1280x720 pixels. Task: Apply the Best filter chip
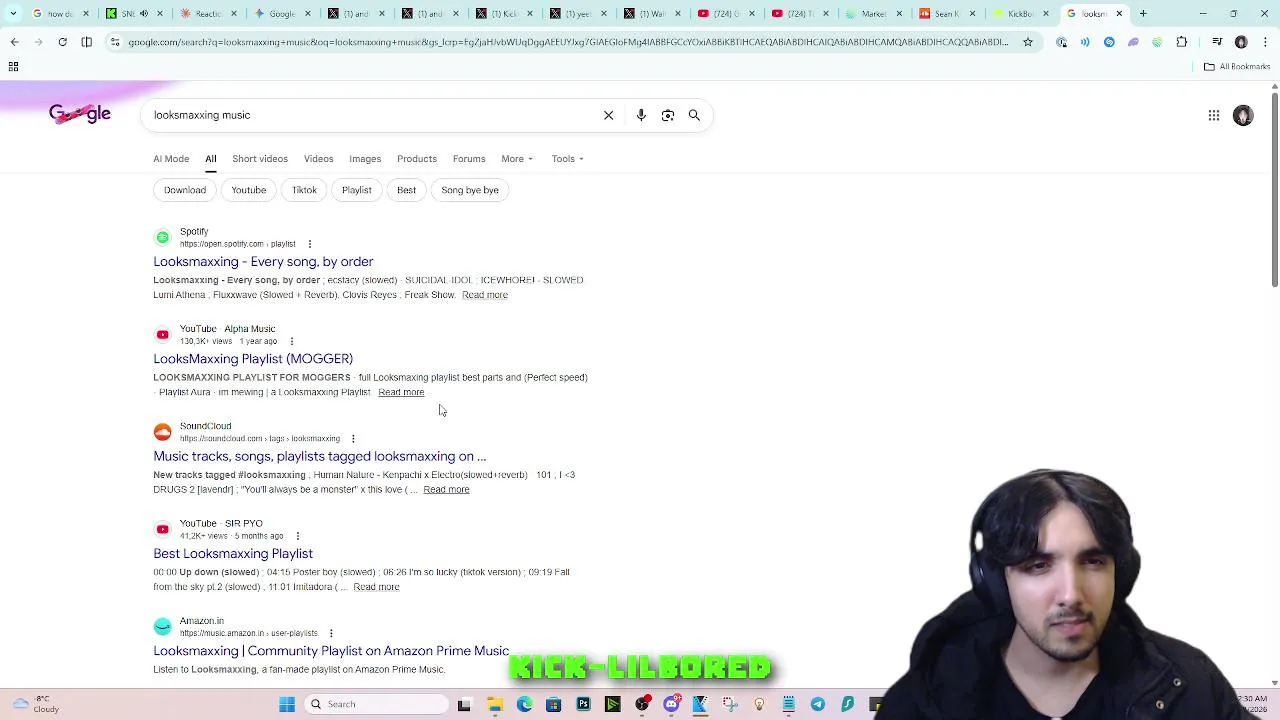click(x=406, y=190)
